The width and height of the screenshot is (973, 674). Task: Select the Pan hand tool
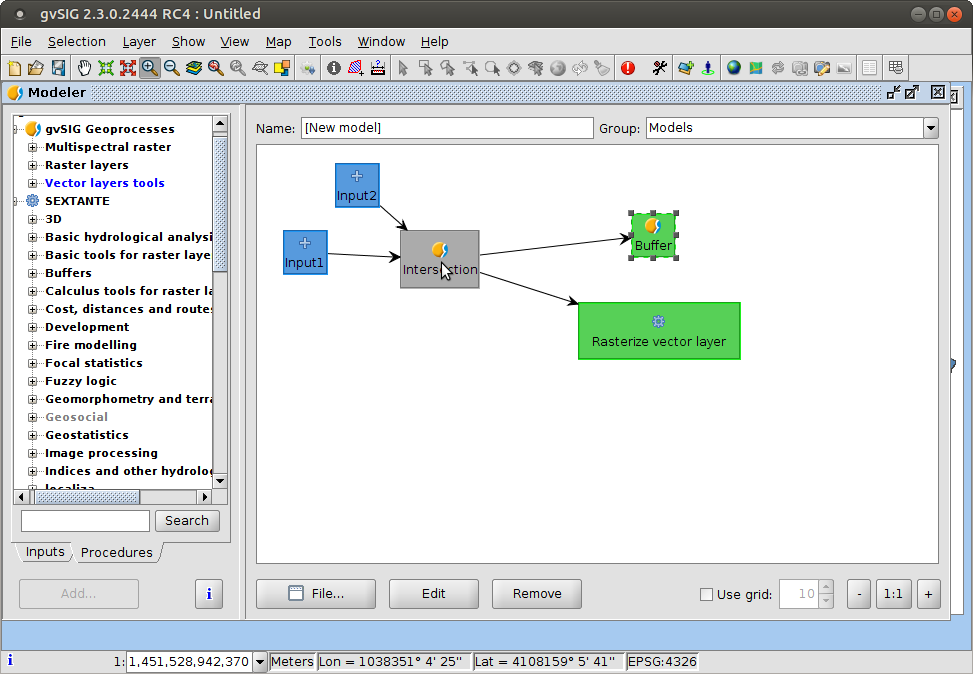click(84, 68)
